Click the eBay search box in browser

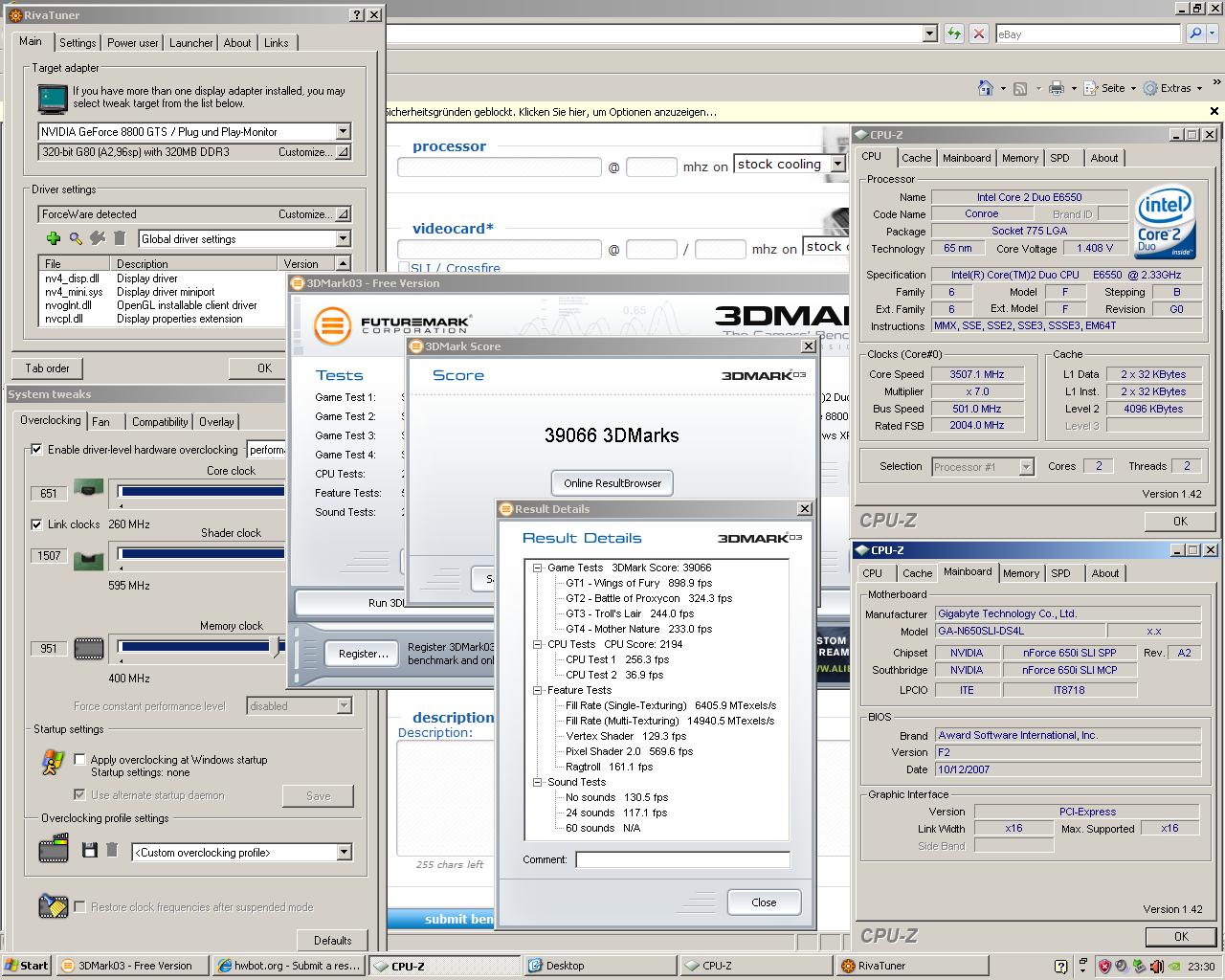coord(1087,33)
